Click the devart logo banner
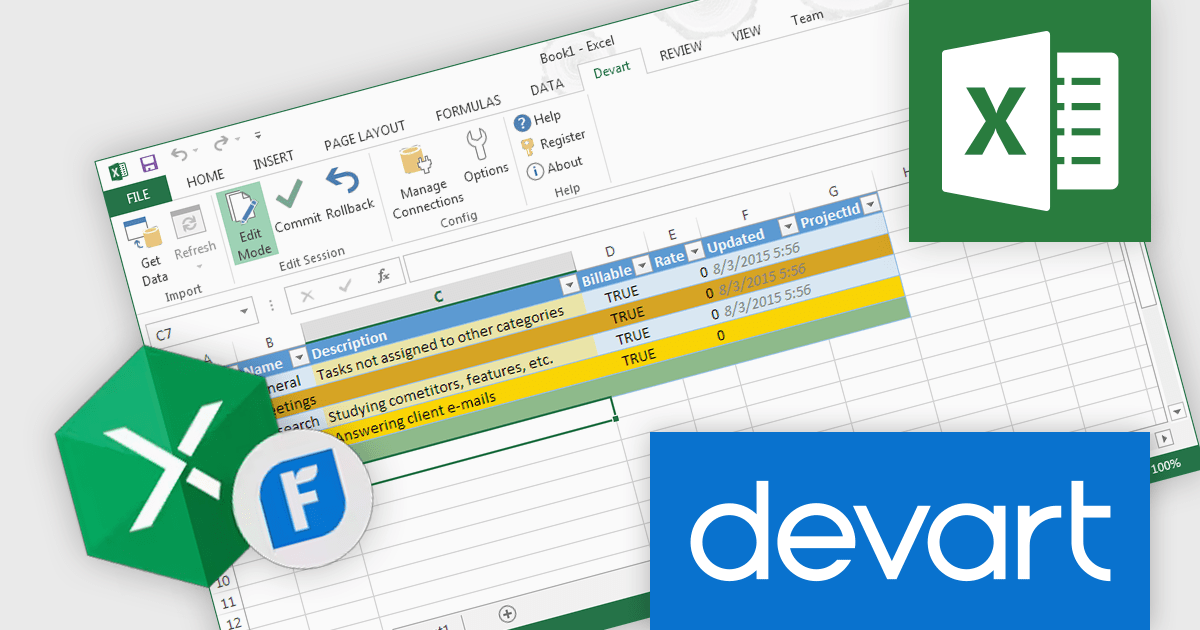Screen dimensions: 1200x630 click(900, 532)
